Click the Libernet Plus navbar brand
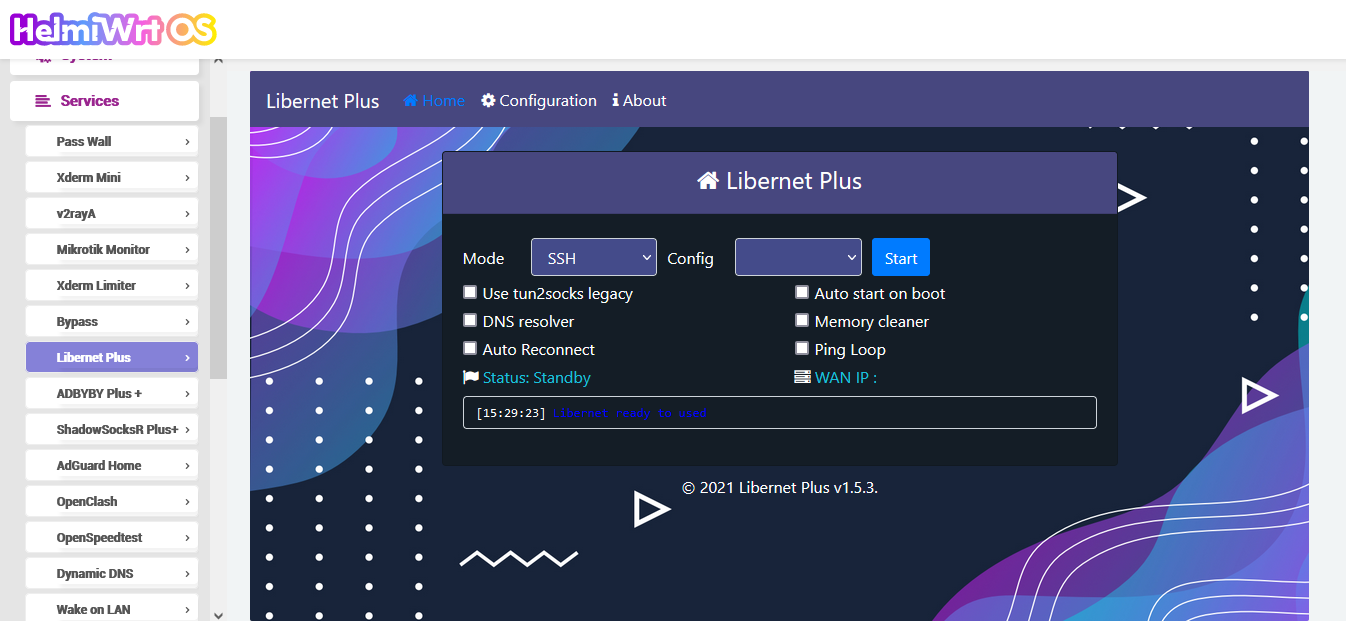This screenshot has height=621, width=1346. coord(323,100)
